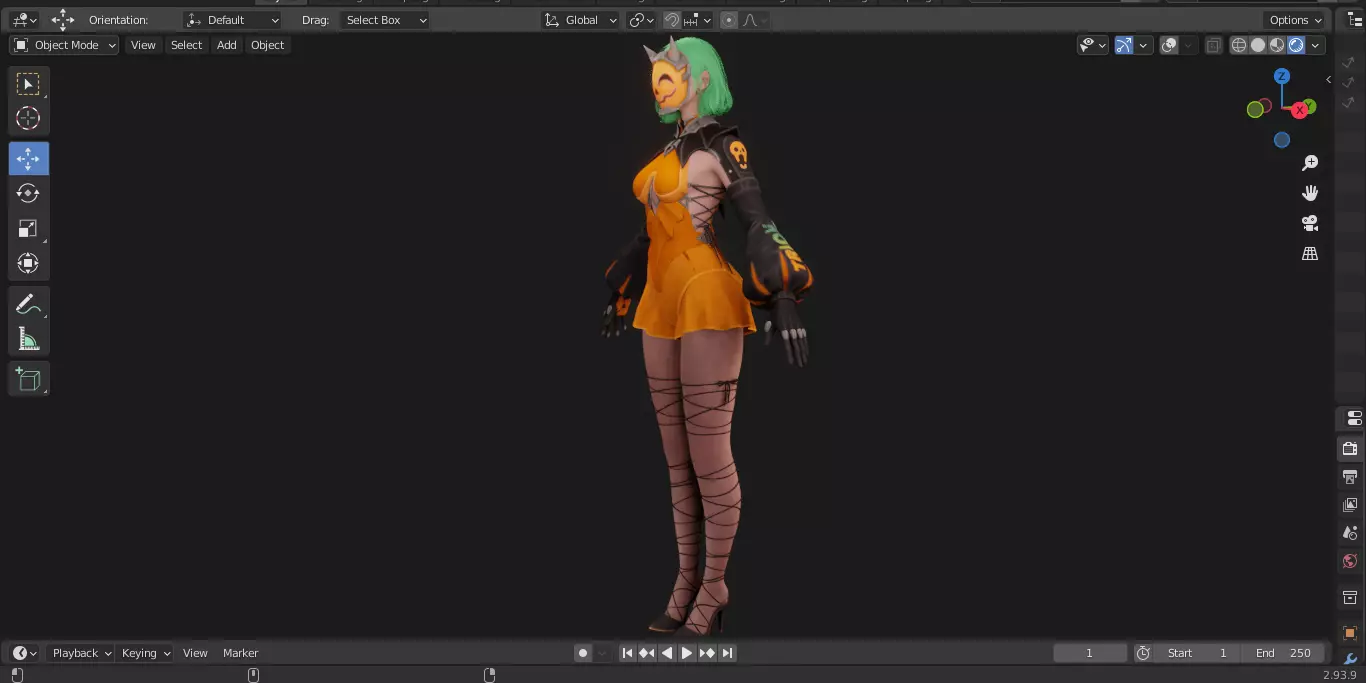This screenshot has height=683, width=1366.
Task: Open the pivot point dropdown
Action: tap(641, 20)
